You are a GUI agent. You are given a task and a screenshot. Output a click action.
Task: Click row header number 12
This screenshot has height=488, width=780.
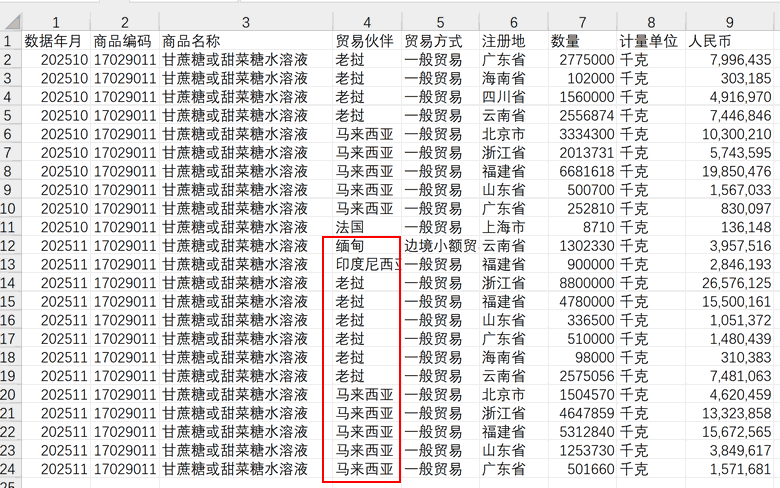point(10,246)
